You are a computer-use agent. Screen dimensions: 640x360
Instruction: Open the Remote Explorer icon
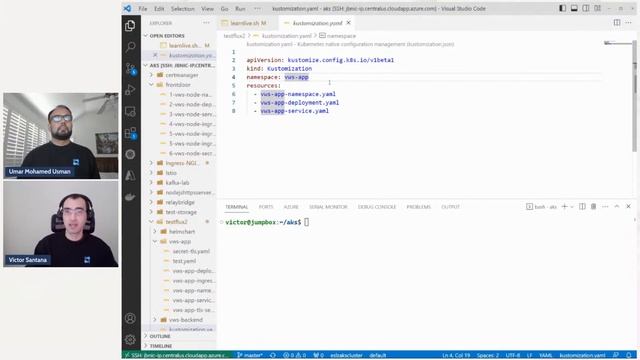click(x=130, y=111)
